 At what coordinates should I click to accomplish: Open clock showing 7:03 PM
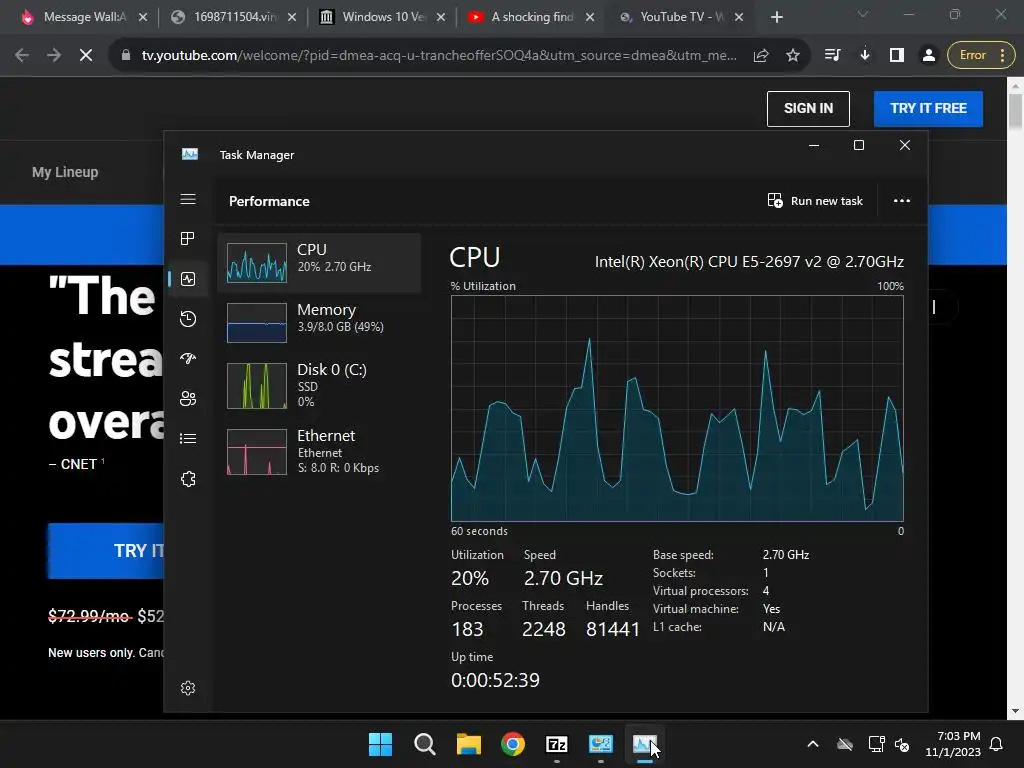953,744
